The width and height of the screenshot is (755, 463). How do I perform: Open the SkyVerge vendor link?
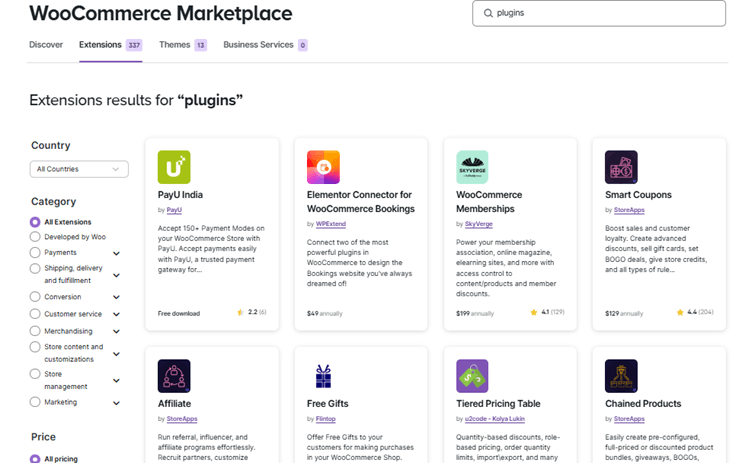[479, 224]
